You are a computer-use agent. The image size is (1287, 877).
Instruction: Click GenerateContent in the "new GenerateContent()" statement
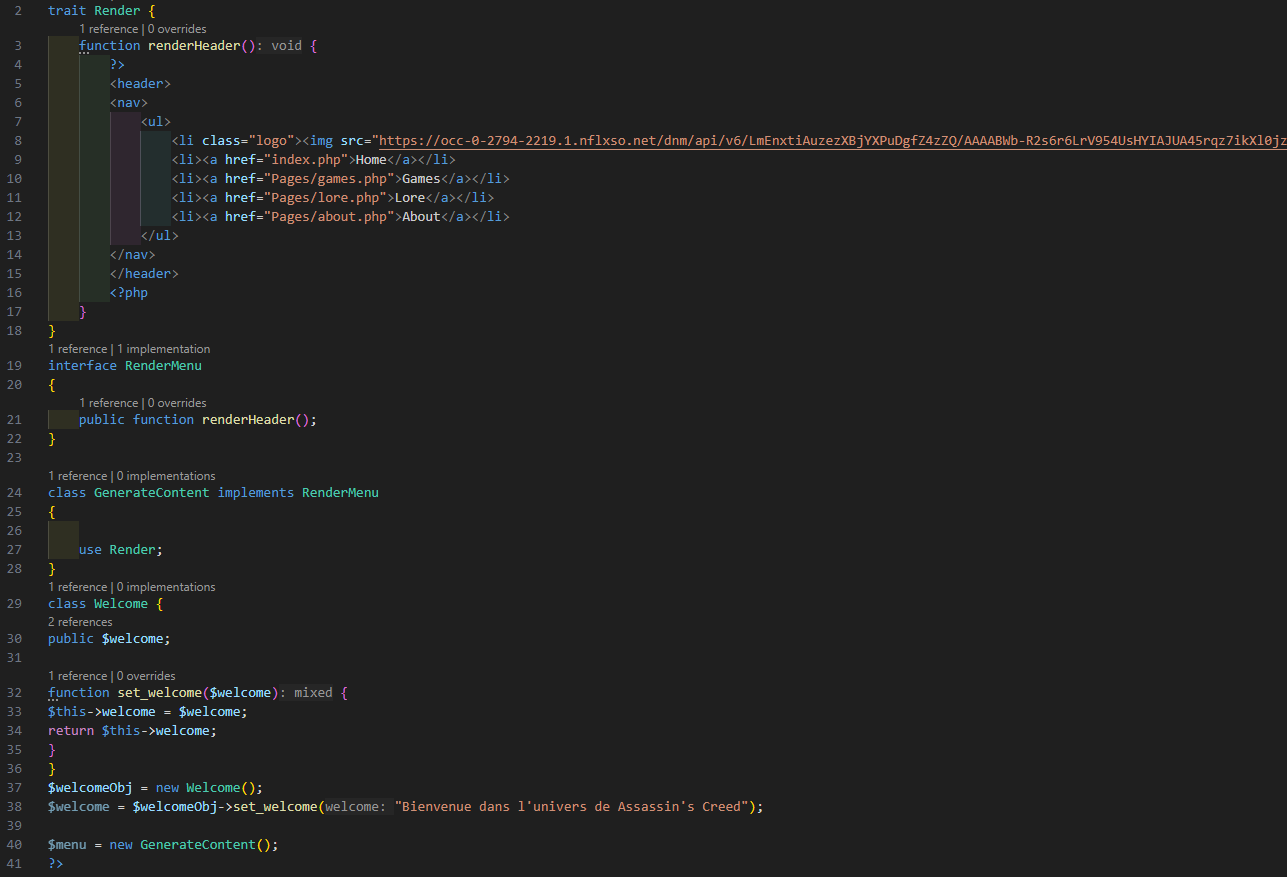click(197, 845)
